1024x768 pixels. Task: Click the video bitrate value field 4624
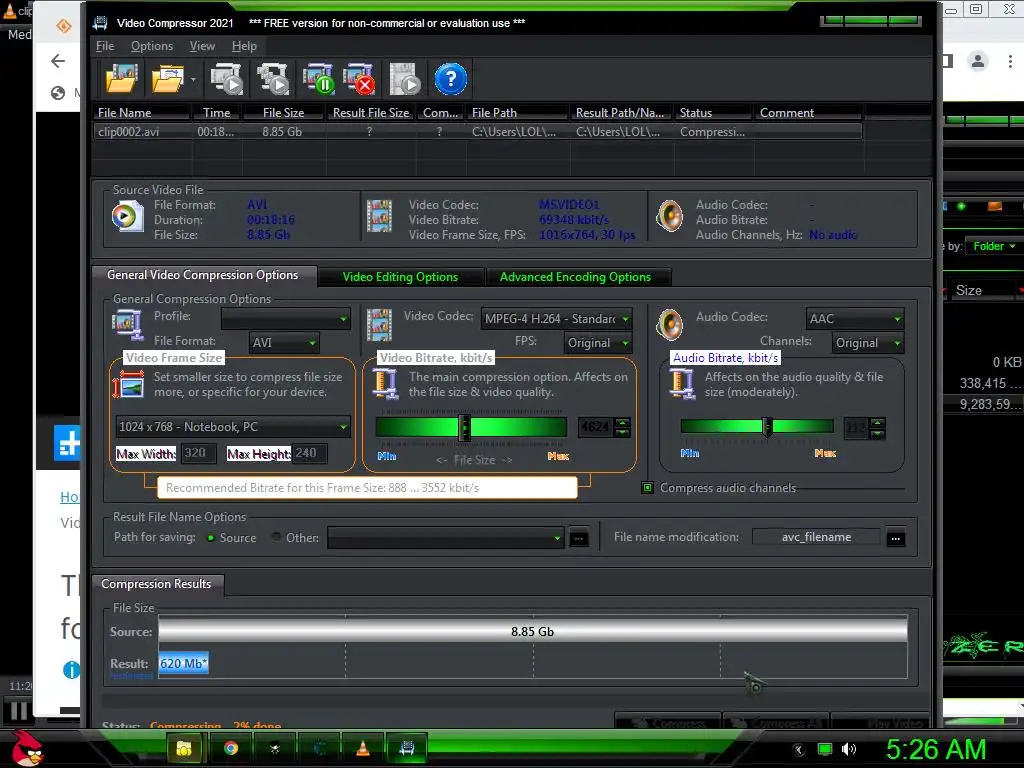pos(596,427)
